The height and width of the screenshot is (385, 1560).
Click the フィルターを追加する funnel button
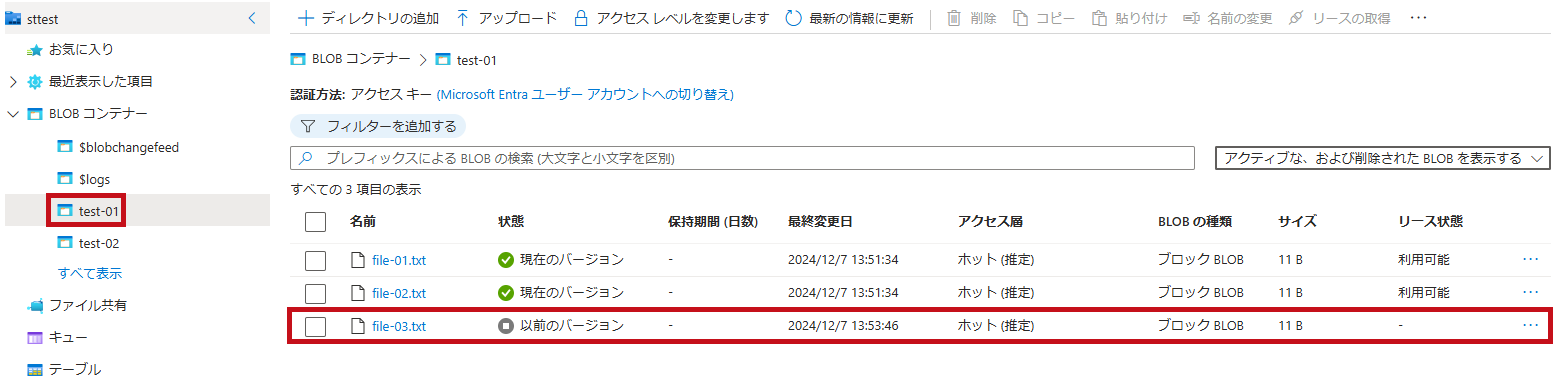378,126
